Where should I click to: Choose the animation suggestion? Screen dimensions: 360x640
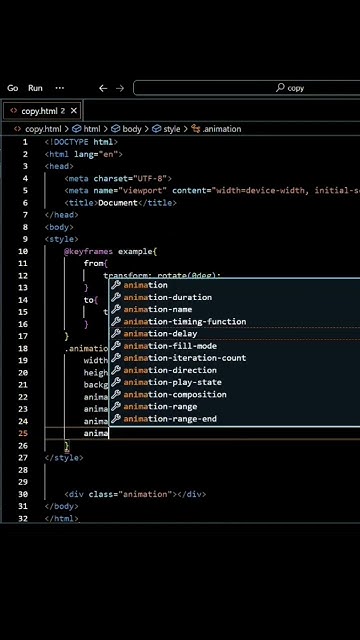235,285
